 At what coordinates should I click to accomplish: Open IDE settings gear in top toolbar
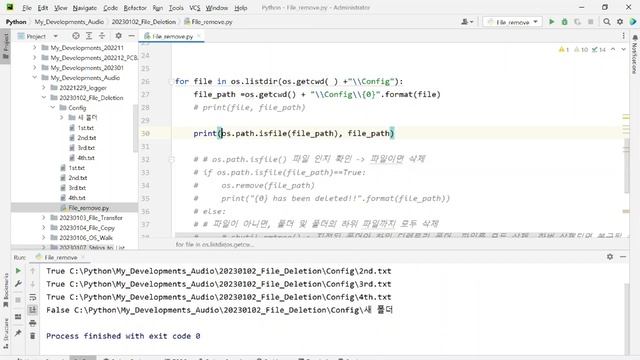pyautogui.click(x=620, y=22)
